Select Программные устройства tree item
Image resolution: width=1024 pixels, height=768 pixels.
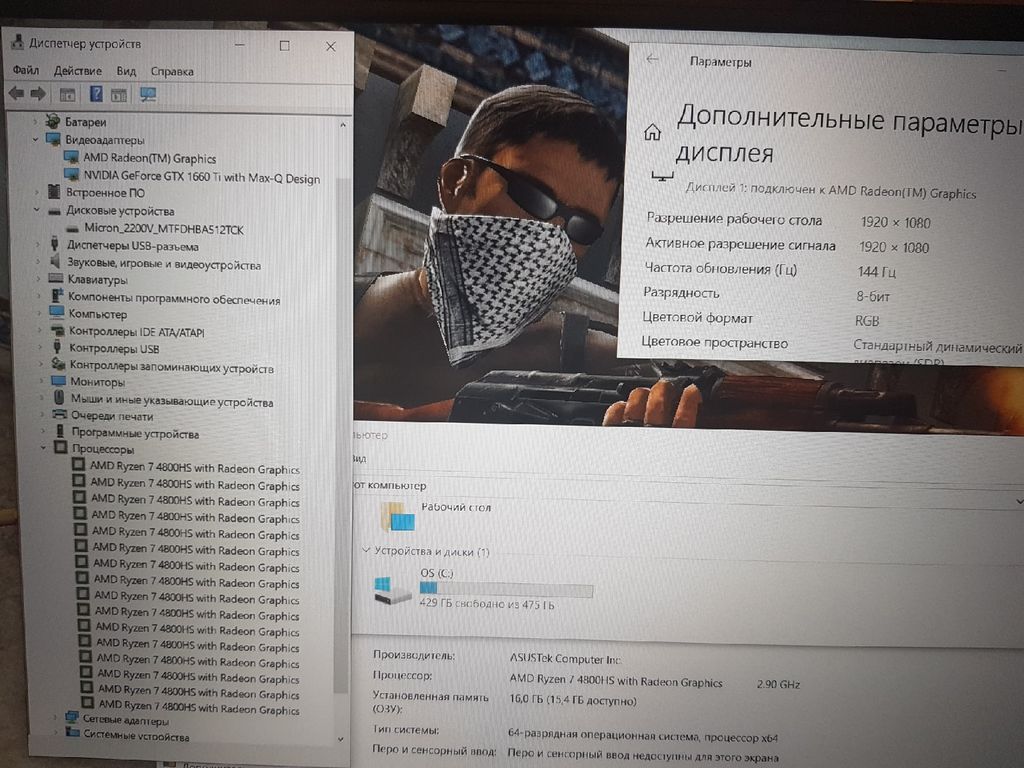point(135,433)
